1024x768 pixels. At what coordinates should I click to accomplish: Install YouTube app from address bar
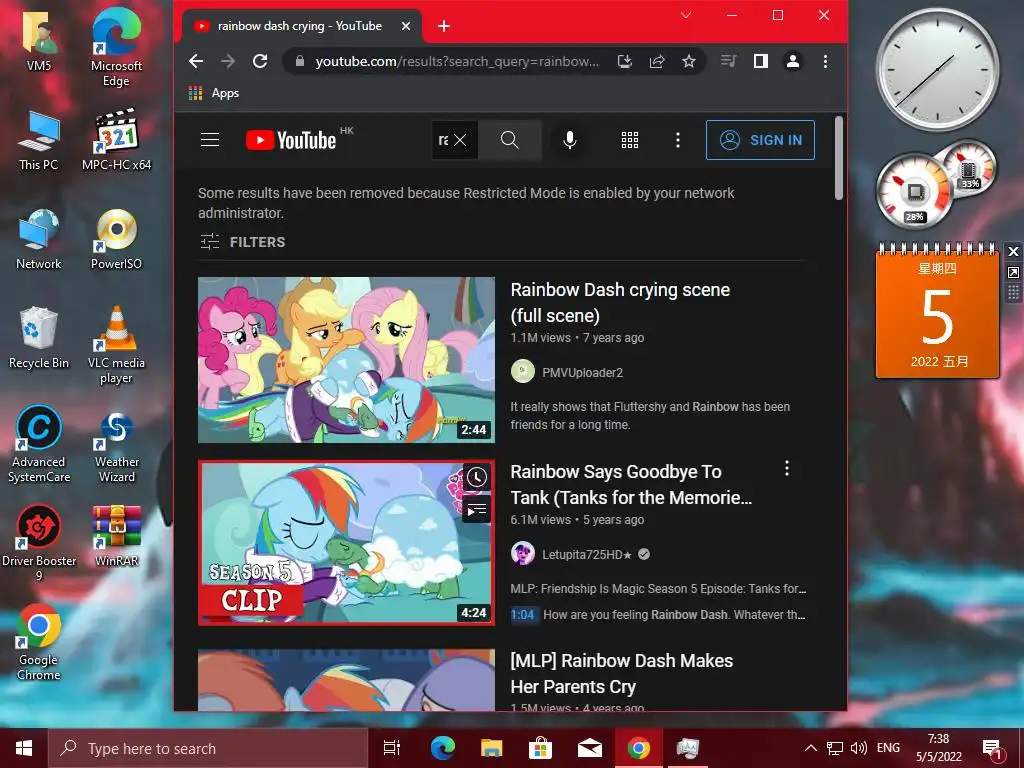point(625,61)
